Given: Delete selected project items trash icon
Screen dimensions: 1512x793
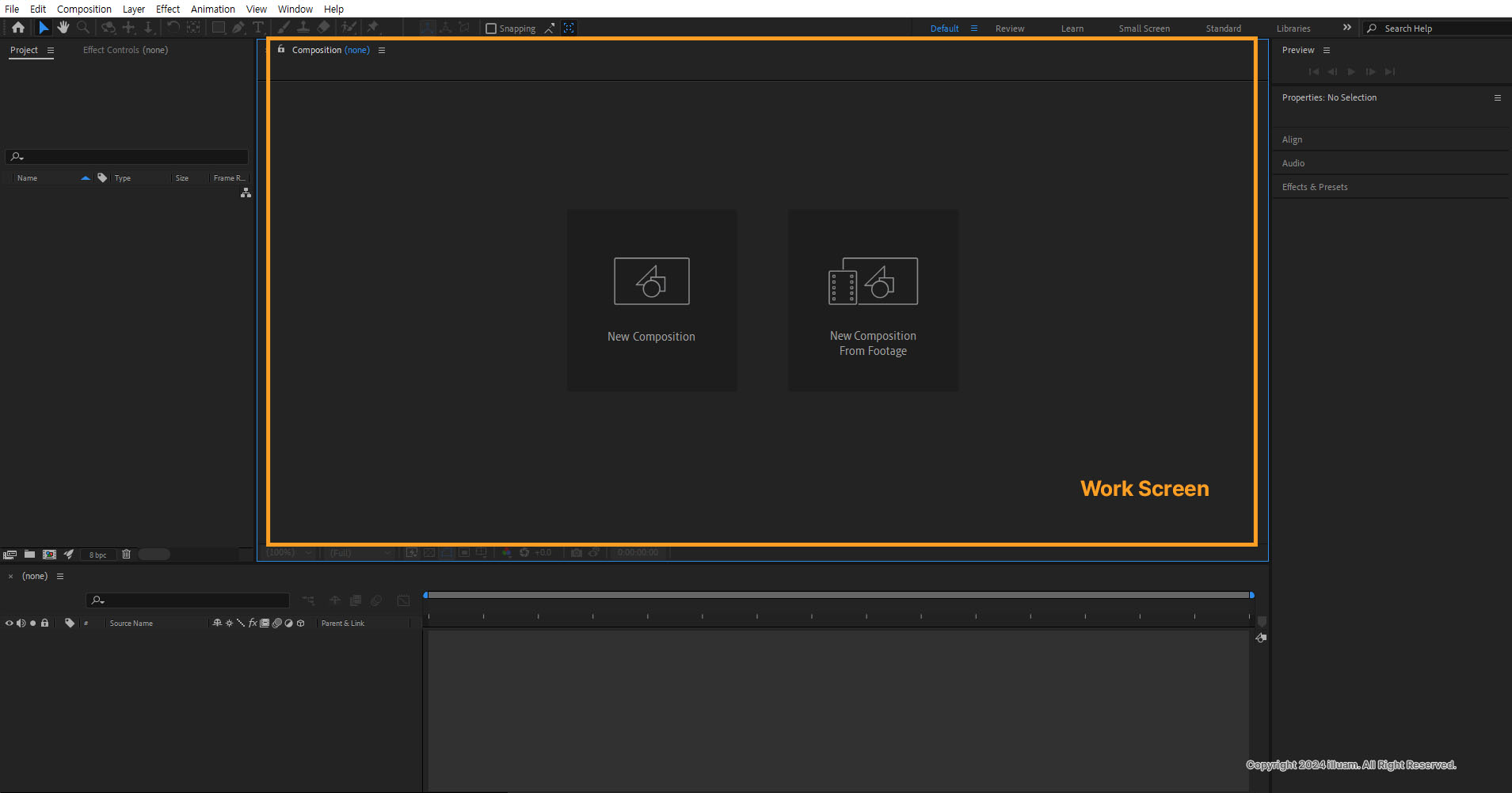Looking at the screenshot, I should pos(126,555).
